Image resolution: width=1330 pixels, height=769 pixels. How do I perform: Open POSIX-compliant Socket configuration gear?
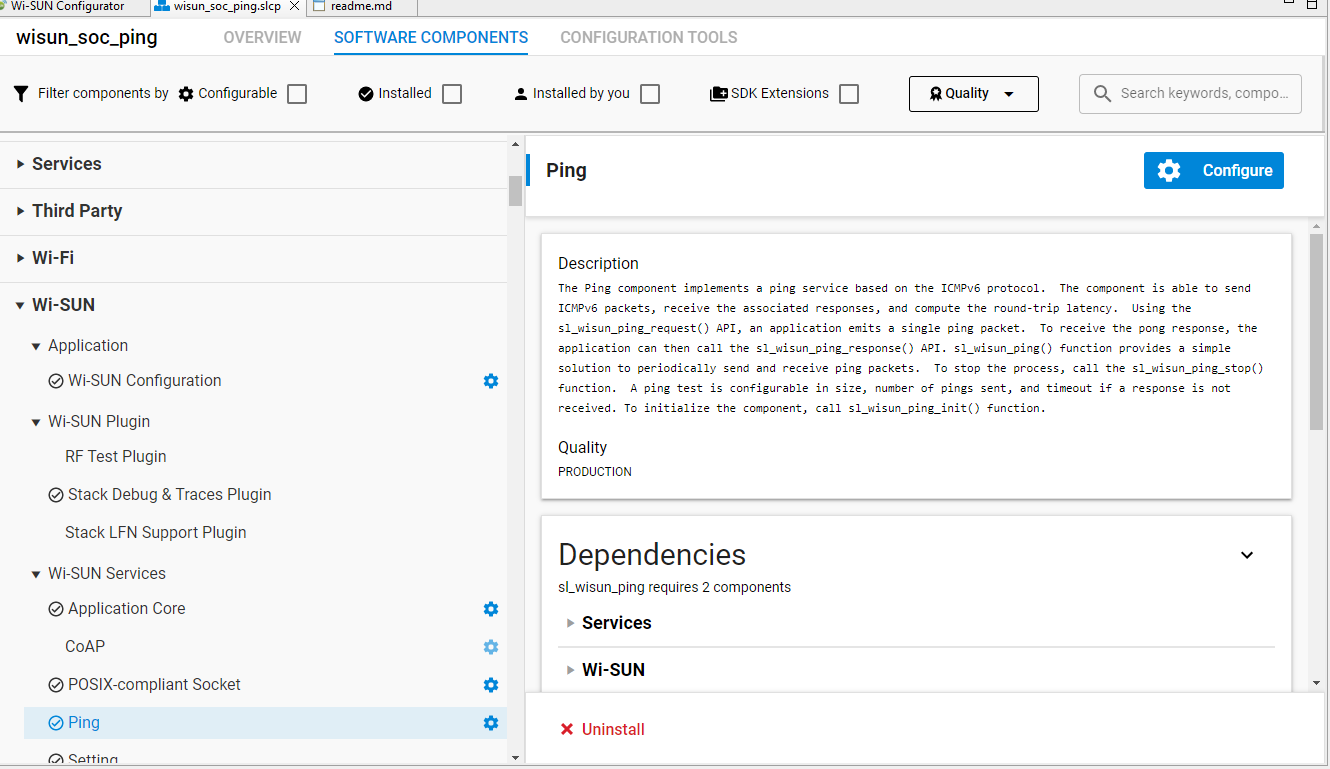click(x=490, y=684)
